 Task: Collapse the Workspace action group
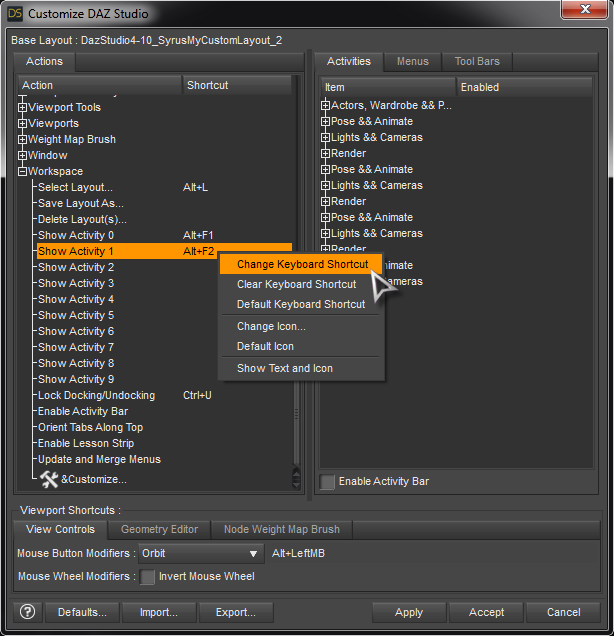[x=22, y=172]
